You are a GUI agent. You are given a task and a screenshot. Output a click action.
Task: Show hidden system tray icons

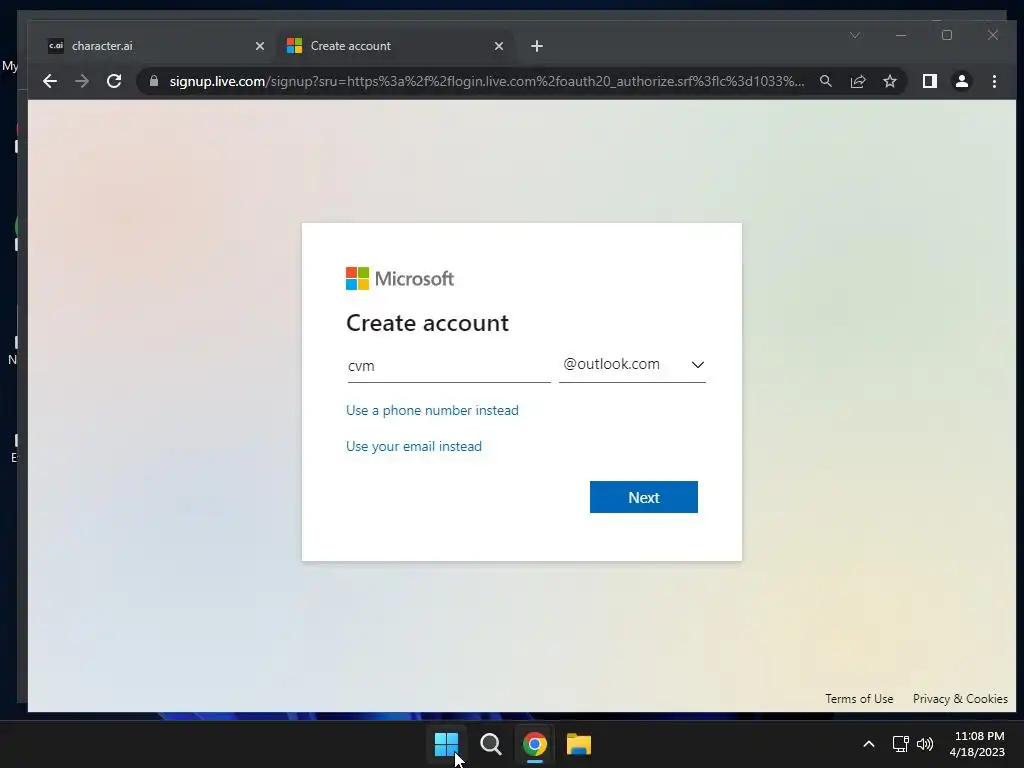[869, 744]
